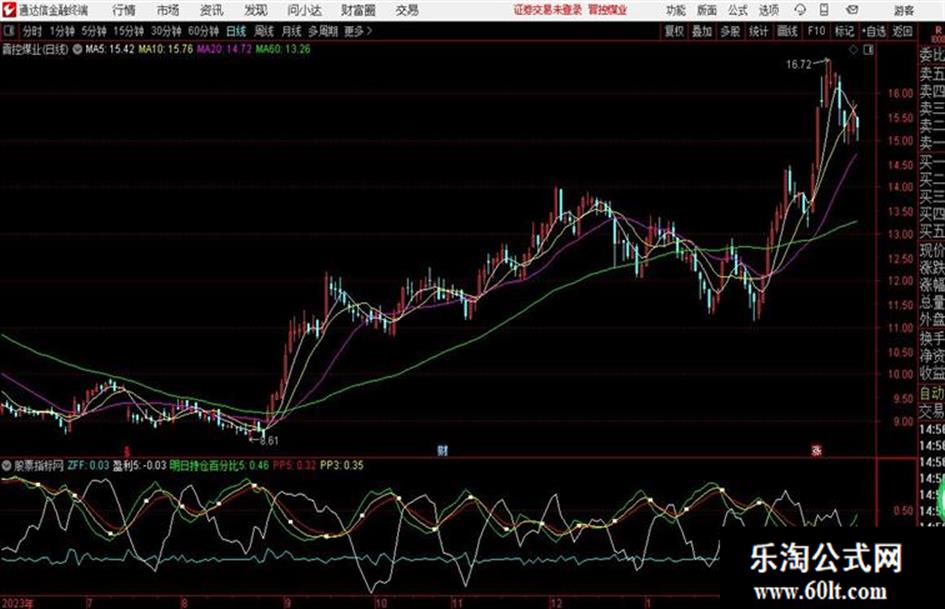
Task: Switch to the 周线 weekly tab
Action: pos(264,31)
